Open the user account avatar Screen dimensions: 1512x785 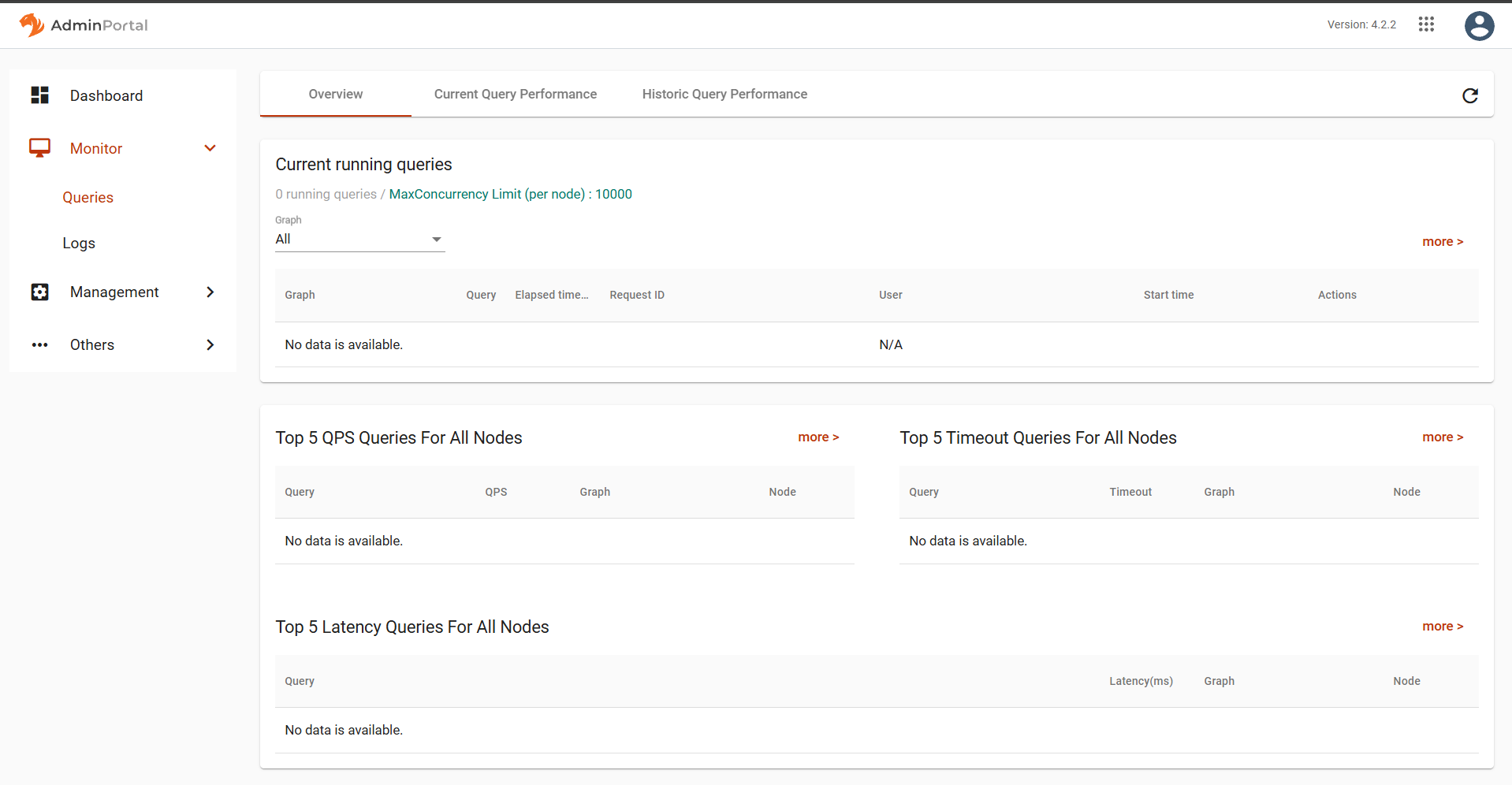(1479, 25)
